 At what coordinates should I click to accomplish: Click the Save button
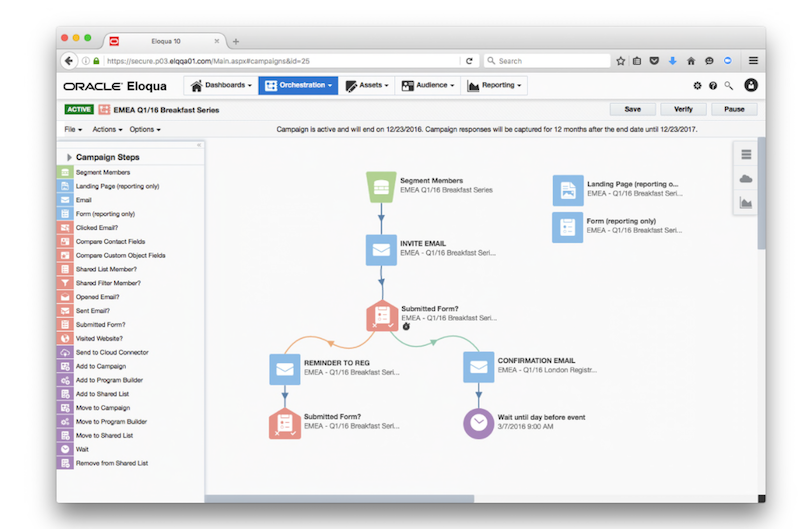point(632,109)
